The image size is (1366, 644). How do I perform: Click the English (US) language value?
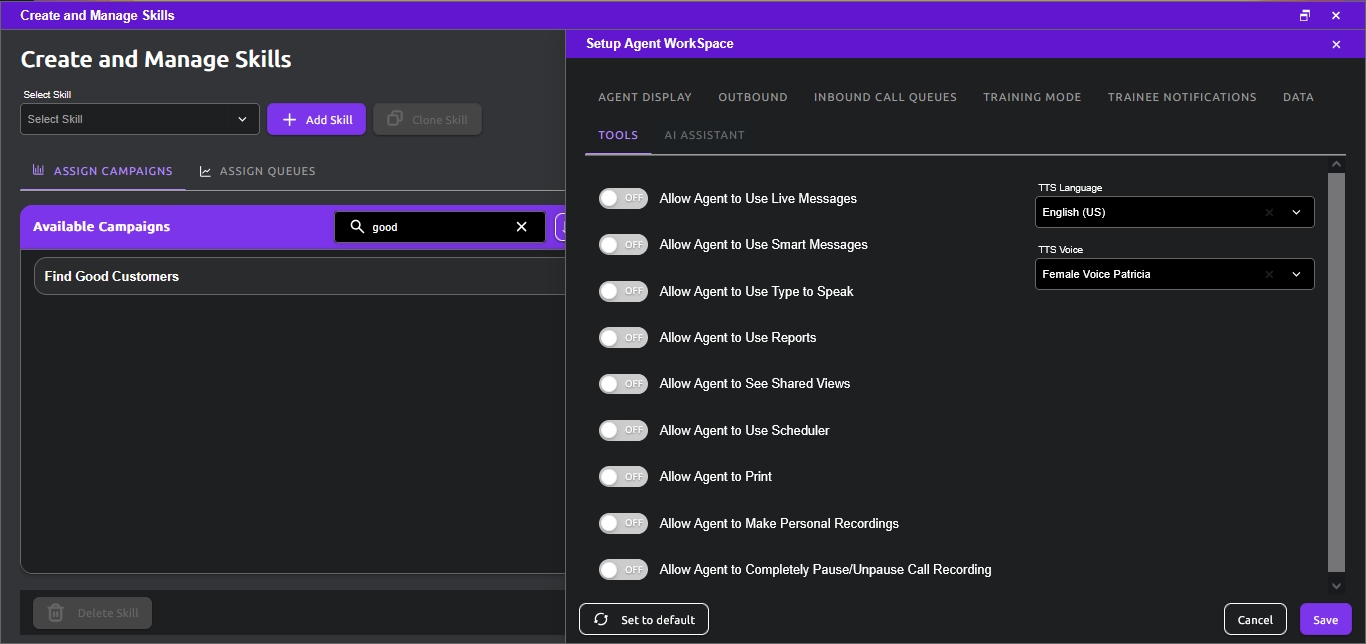(x=1073, y=212)
